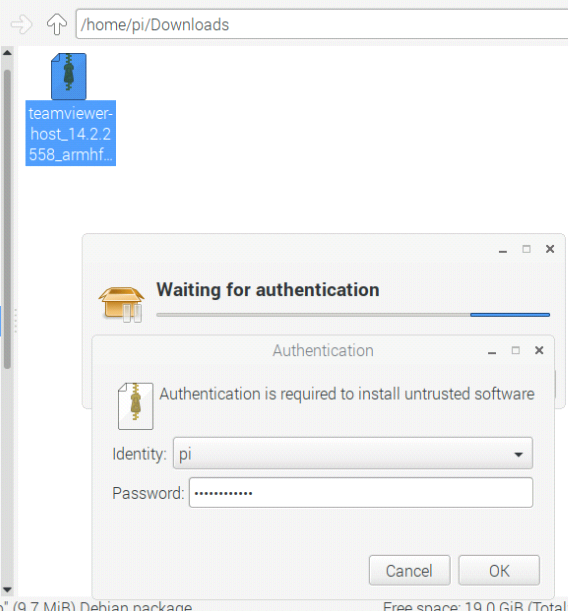This screenshot has height=611, width=568.
Task: Click the forward navigation arrow icon
Action: tap(21, 24)
